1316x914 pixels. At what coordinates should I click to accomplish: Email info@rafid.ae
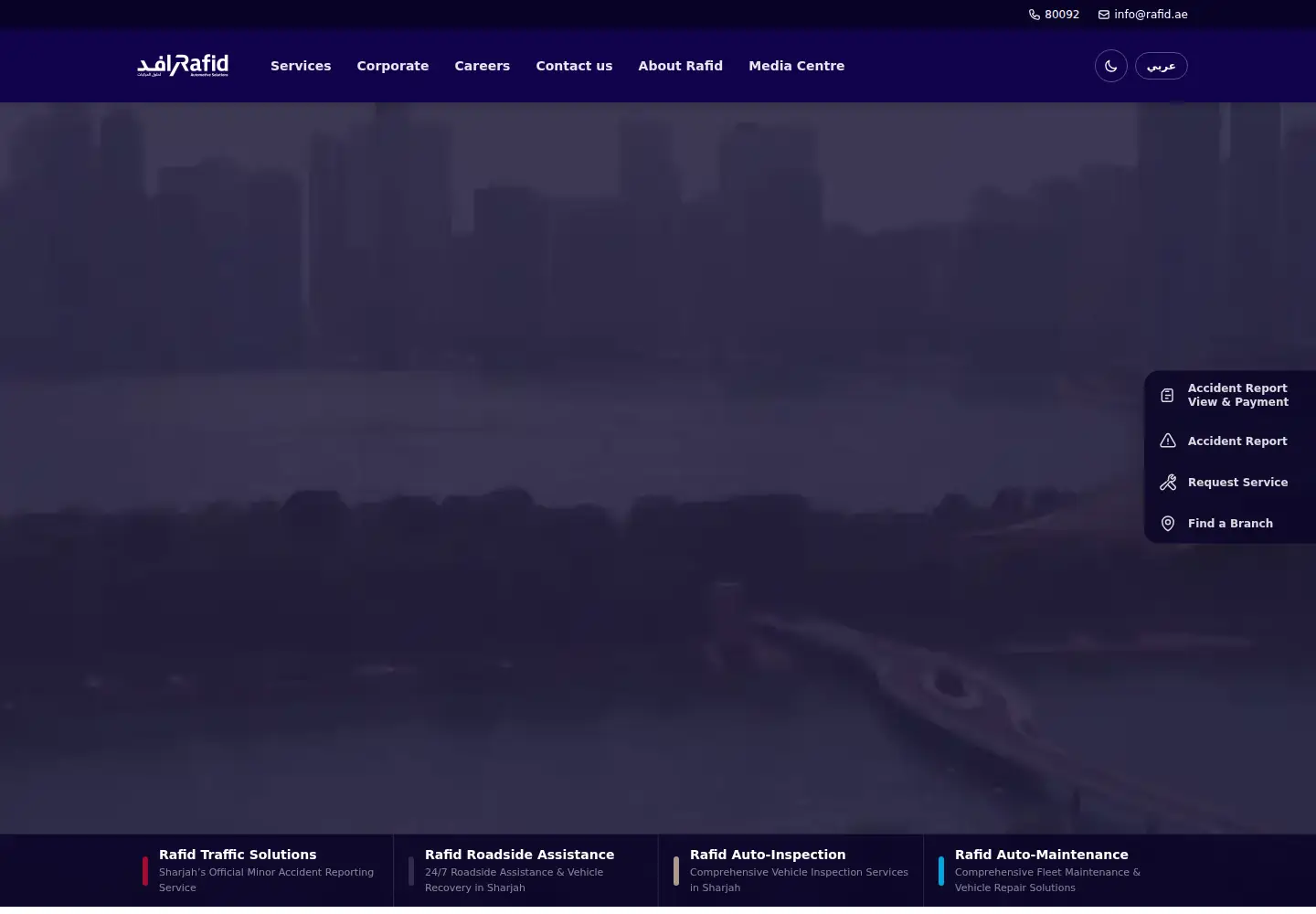click(1151, 15)
